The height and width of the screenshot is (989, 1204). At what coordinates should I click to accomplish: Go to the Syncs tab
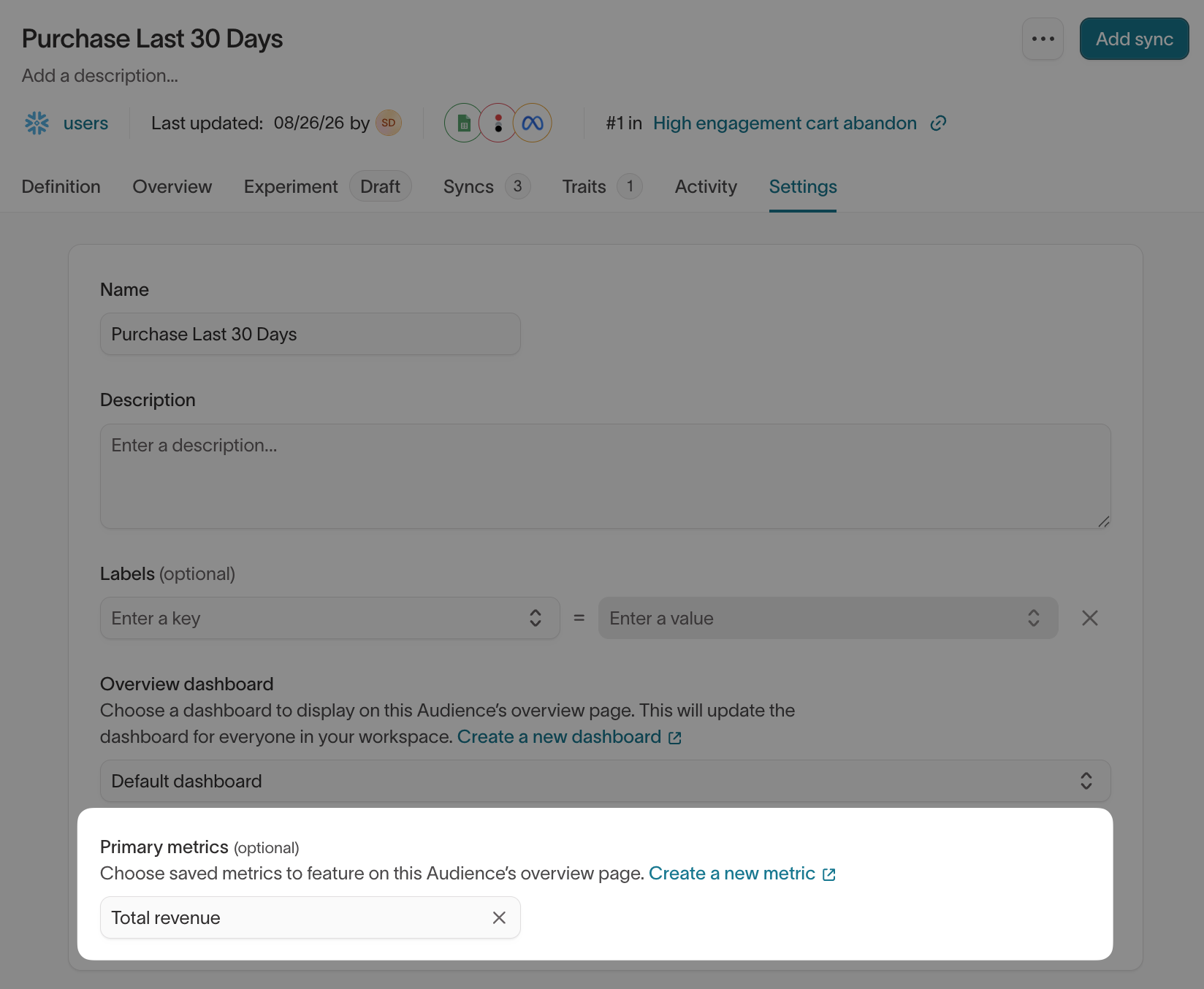pyautogui.click(x=487, y=187)
